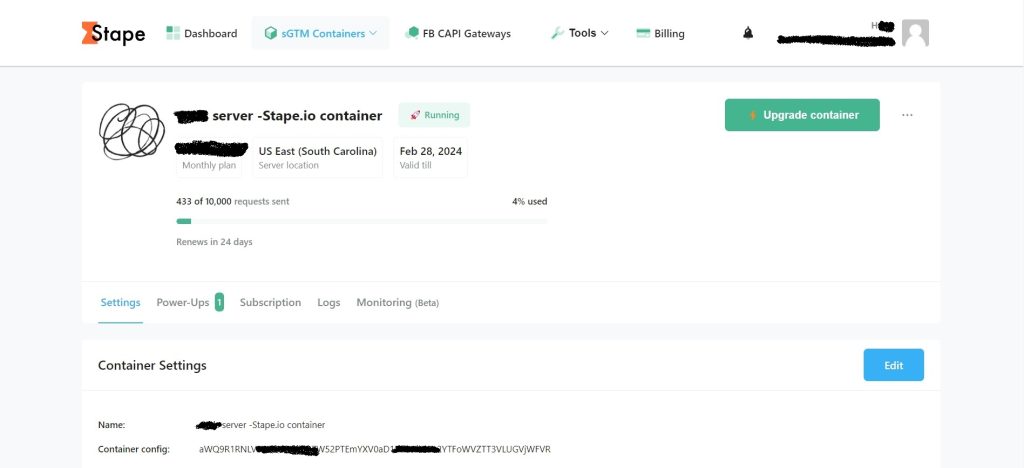Click the Edit container settings button
Image resolution: width=1024 pixels, height=468 pixels.
pyautogui.click(x=893, y=365)
